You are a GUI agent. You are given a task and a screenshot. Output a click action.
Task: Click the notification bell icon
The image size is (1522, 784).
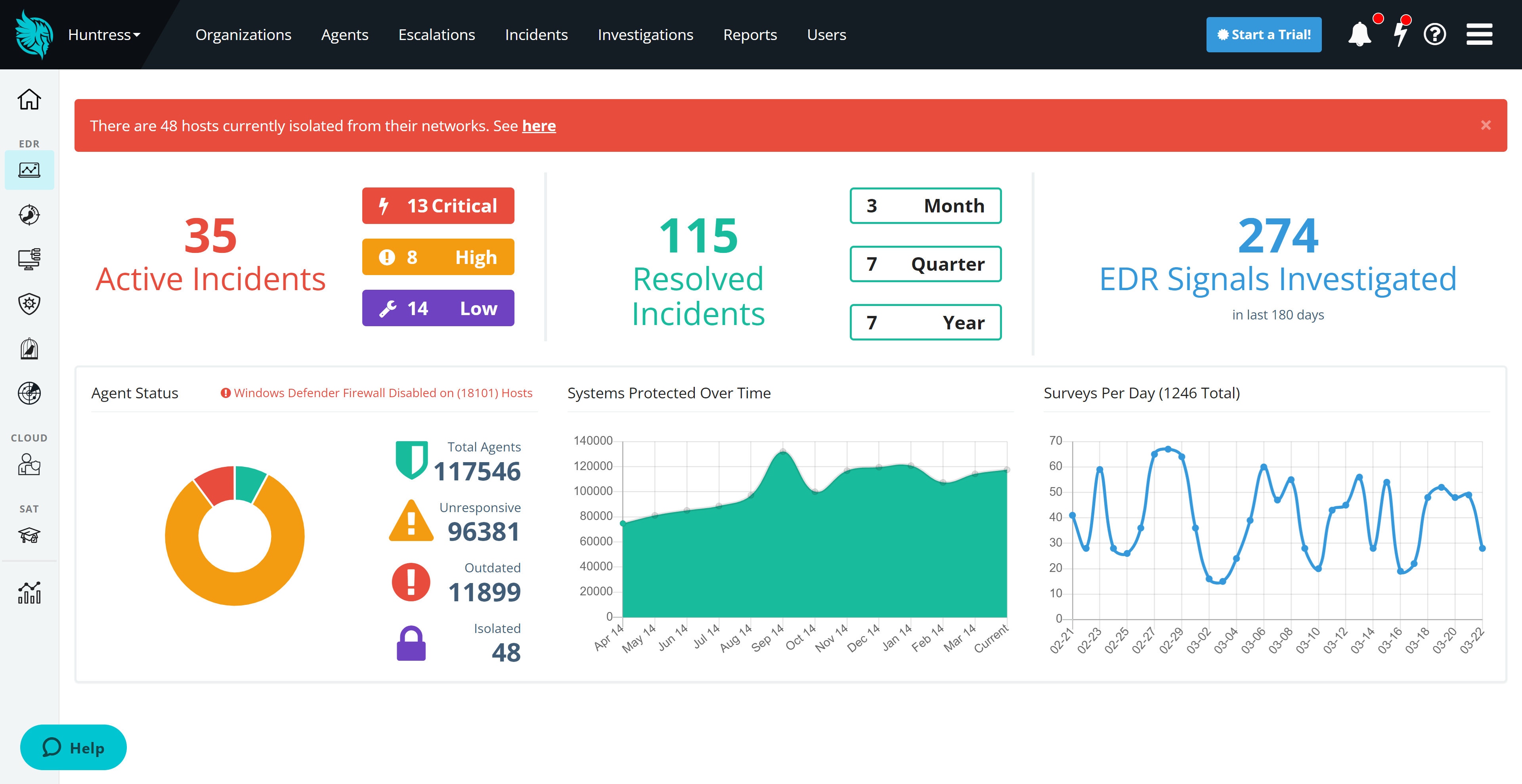(x=1359, y=34)
